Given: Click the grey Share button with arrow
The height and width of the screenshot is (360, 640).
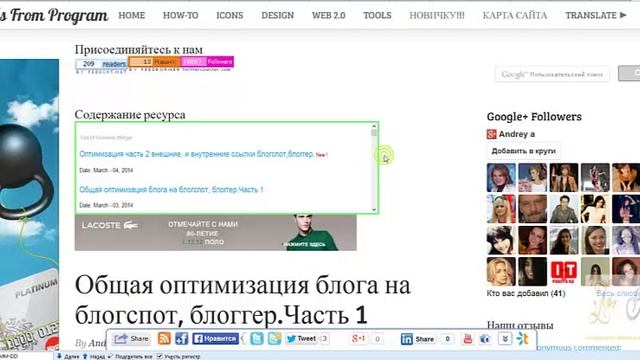Looking at the screenshot, I should (131, 338).
